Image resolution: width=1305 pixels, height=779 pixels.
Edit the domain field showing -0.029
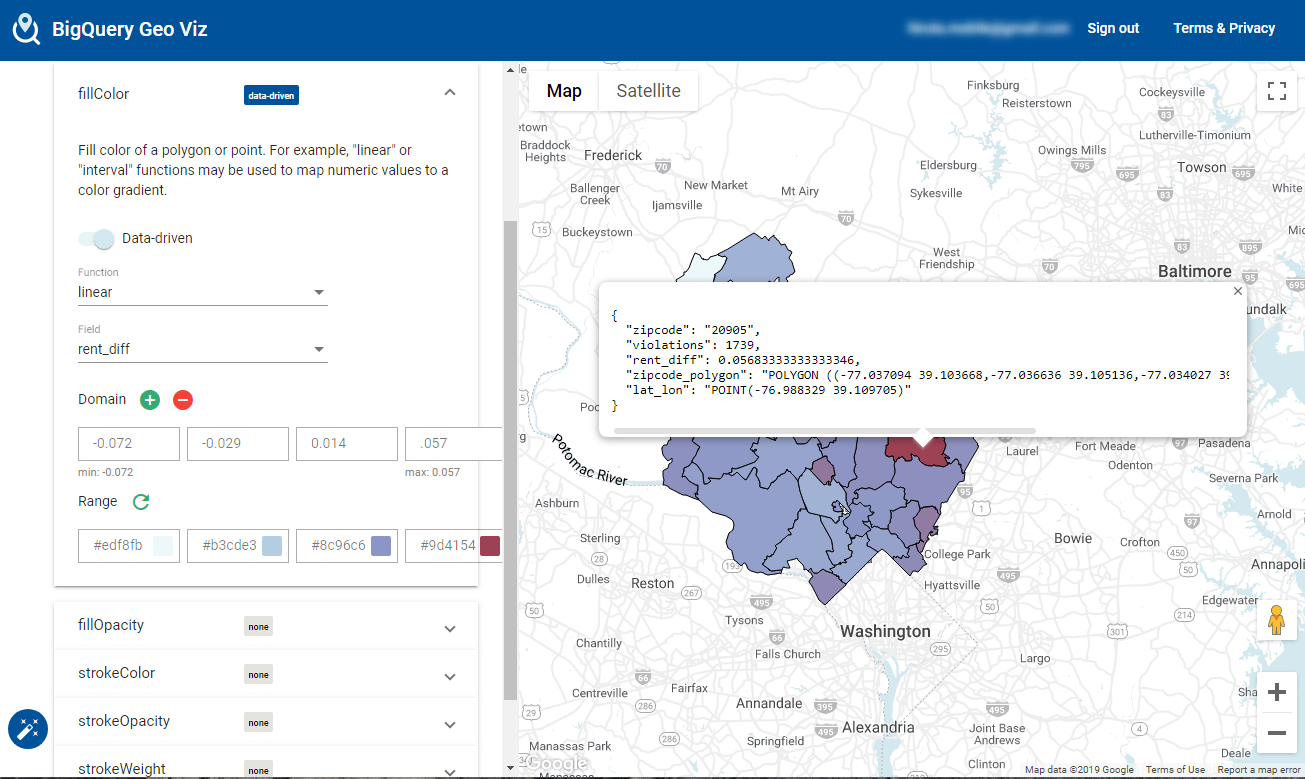238,444
